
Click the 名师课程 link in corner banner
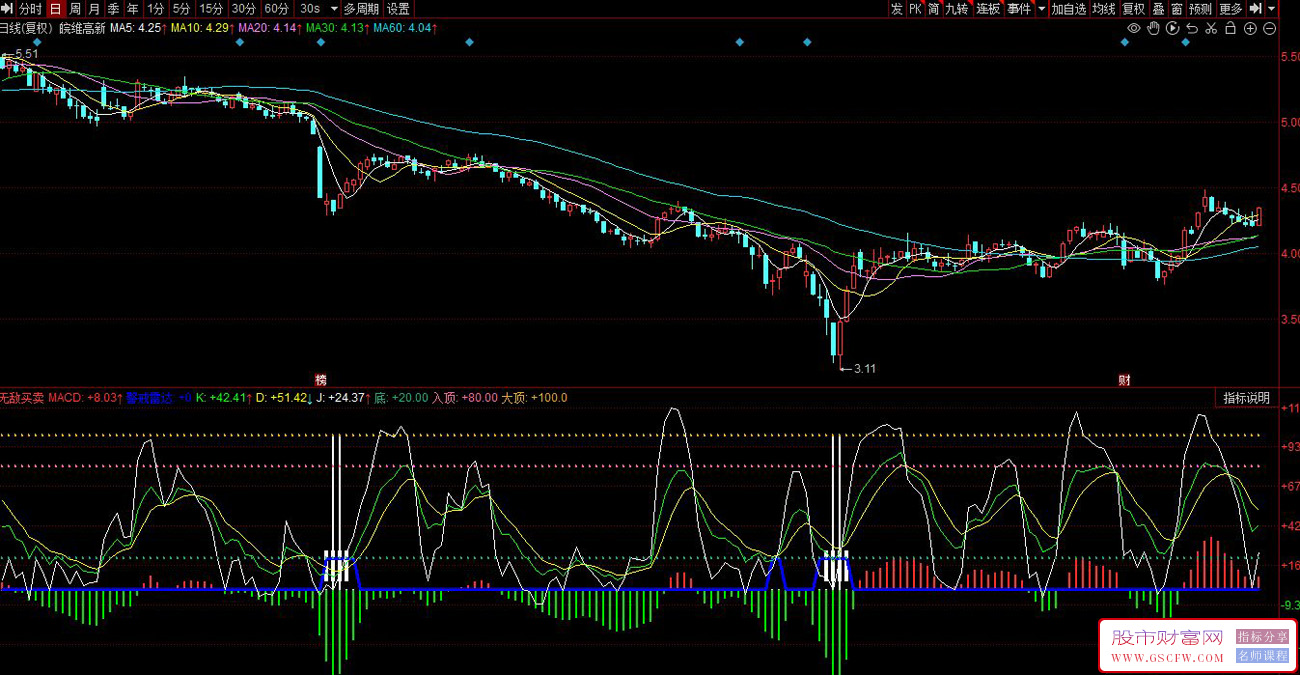(x=1263, y=656)
